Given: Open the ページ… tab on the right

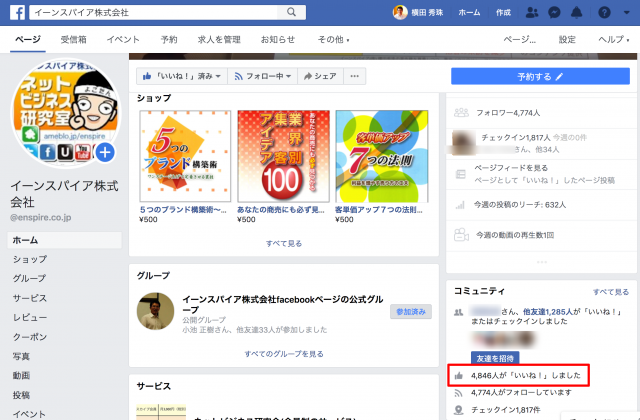Looking at the screenshot, I should point(519,40).
